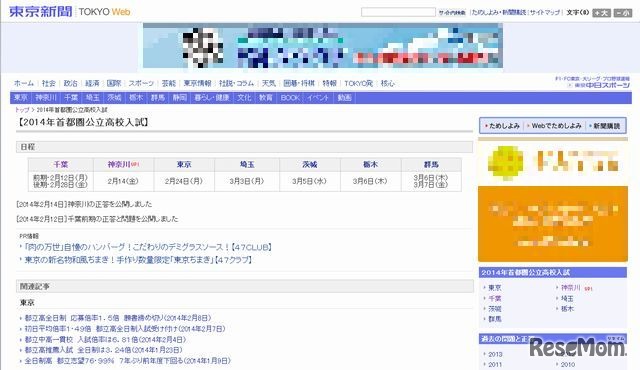Select 動画 in the blue navigation bar
Image resolution: width=640 pixels, height=370 pixels.
point(344,98)
